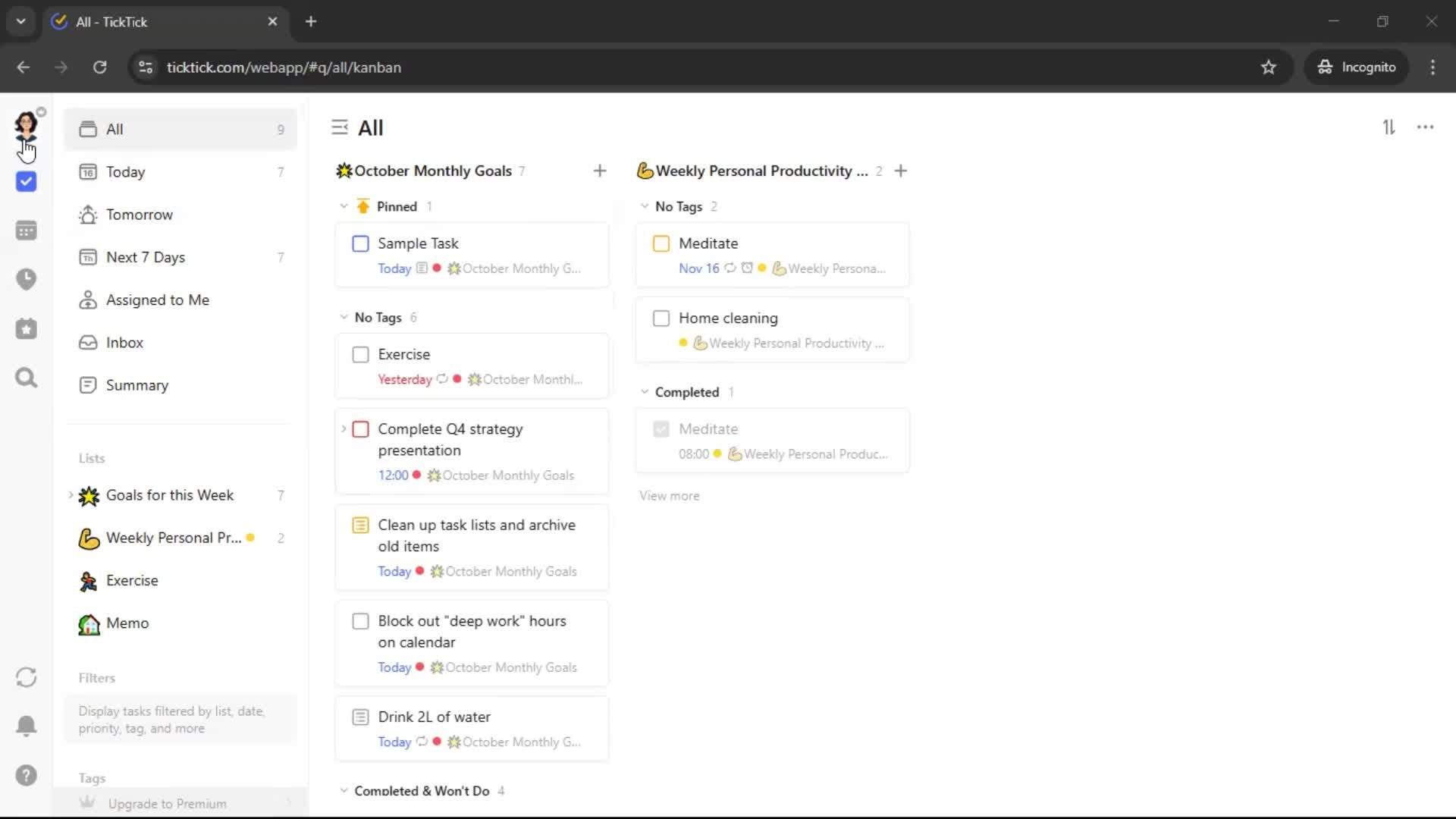Click the View more link

point(669,496)
